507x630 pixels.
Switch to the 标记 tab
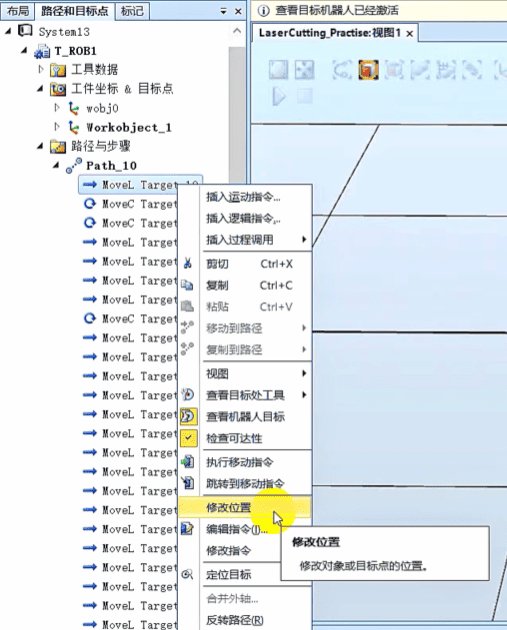132,11
